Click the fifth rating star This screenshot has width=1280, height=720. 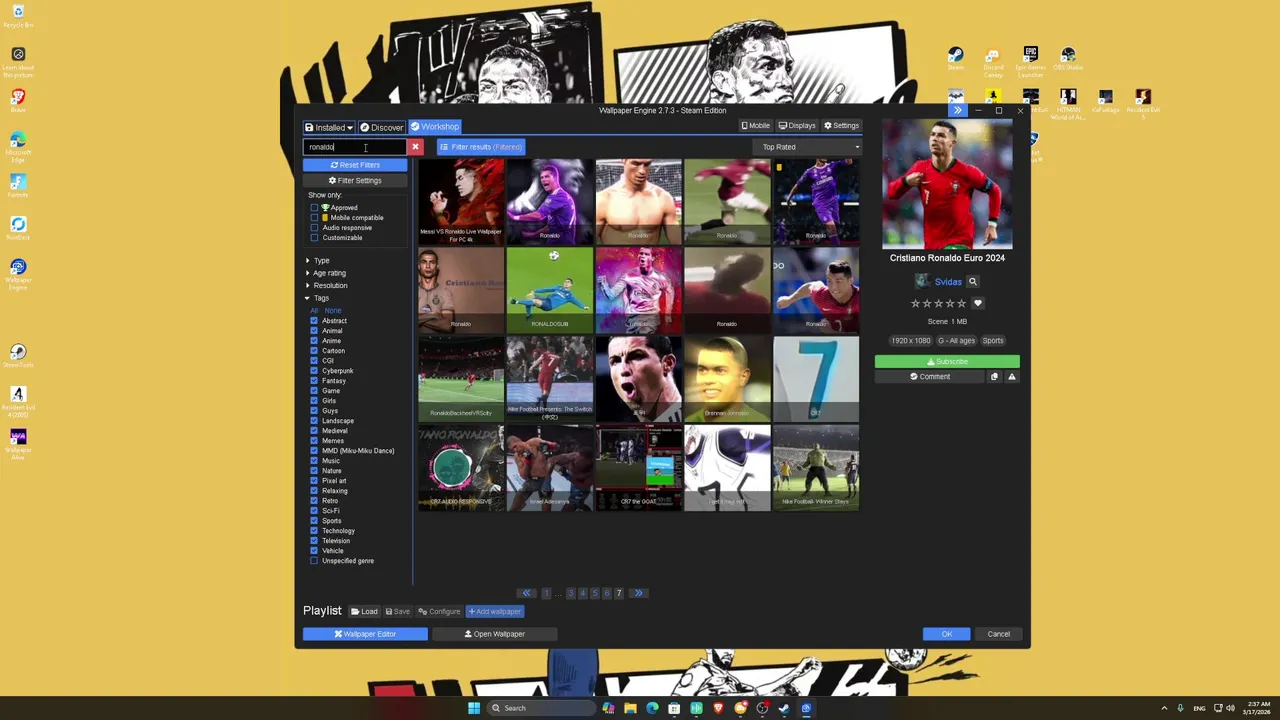point(962,303)
